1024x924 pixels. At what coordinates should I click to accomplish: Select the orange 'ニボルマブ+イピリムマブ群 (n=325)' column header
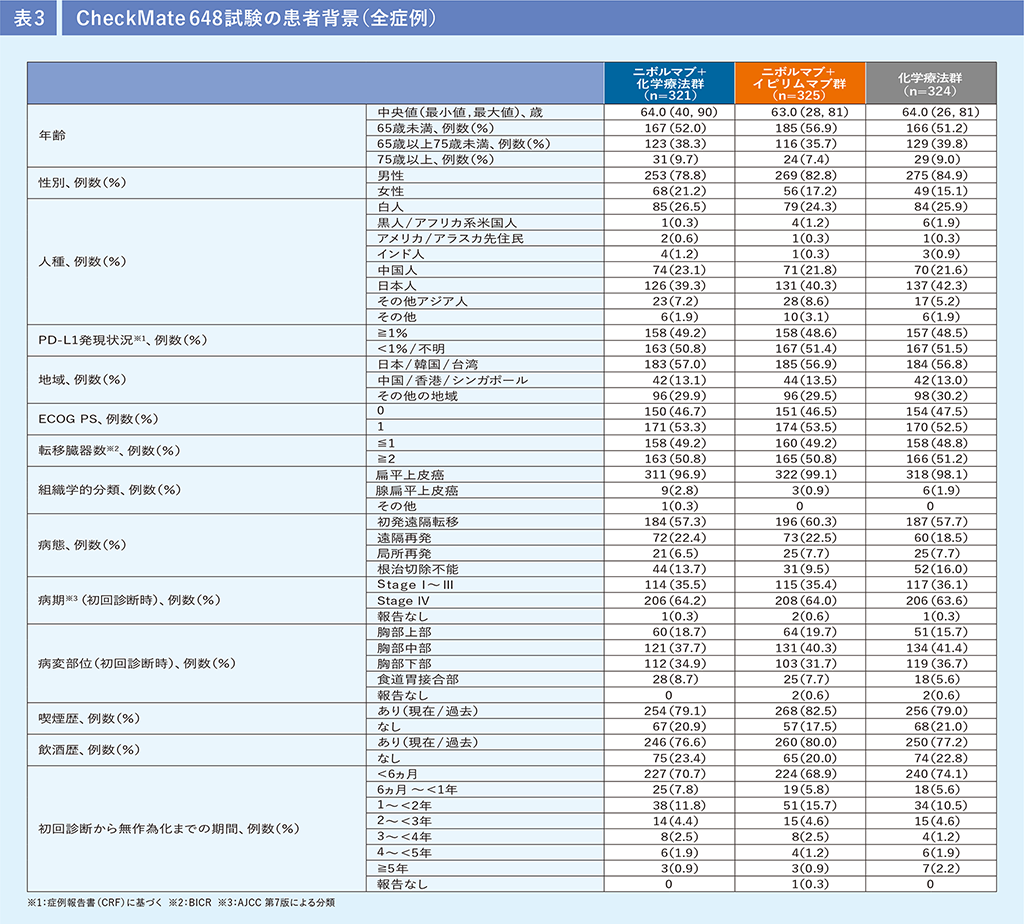pyautogui.click(x=800, y=83)
